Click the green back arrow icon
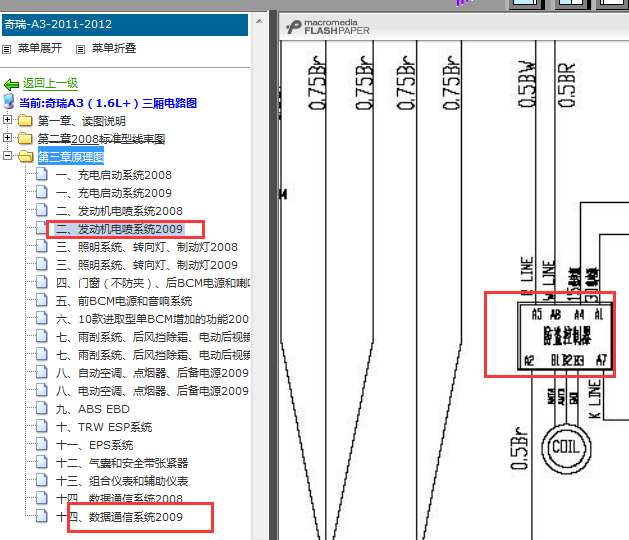The image size is (629, 540). tap(11, 84)
